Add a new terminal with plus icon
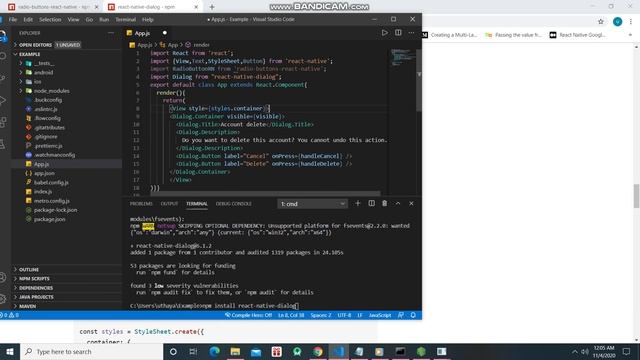Image resolution: width=640 pixels, height=360 pixels. pyautogui.click(x=358, y=203)
